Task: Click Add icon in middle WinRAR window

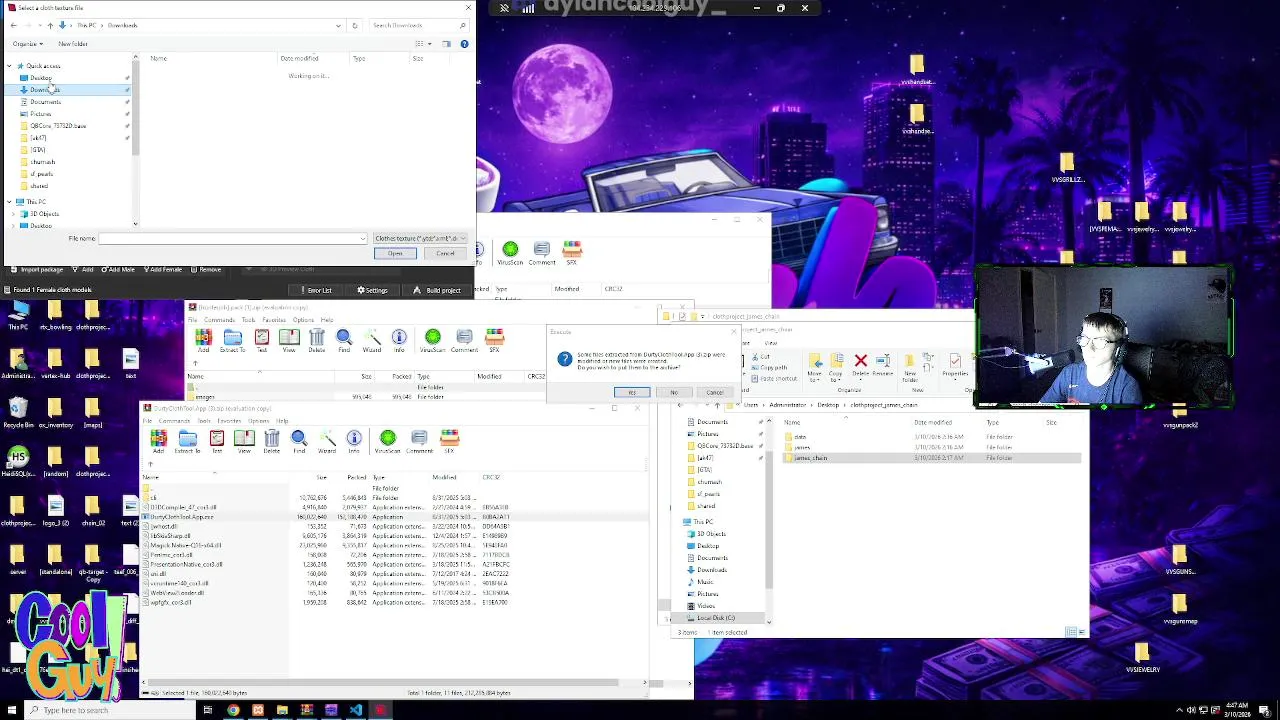Action: (x=203, y=340)
